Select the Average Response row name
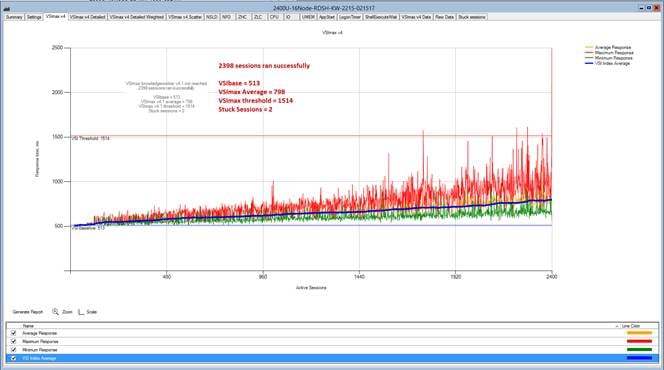The height and width of the screenshot is (370, 664). click(39, 333)
